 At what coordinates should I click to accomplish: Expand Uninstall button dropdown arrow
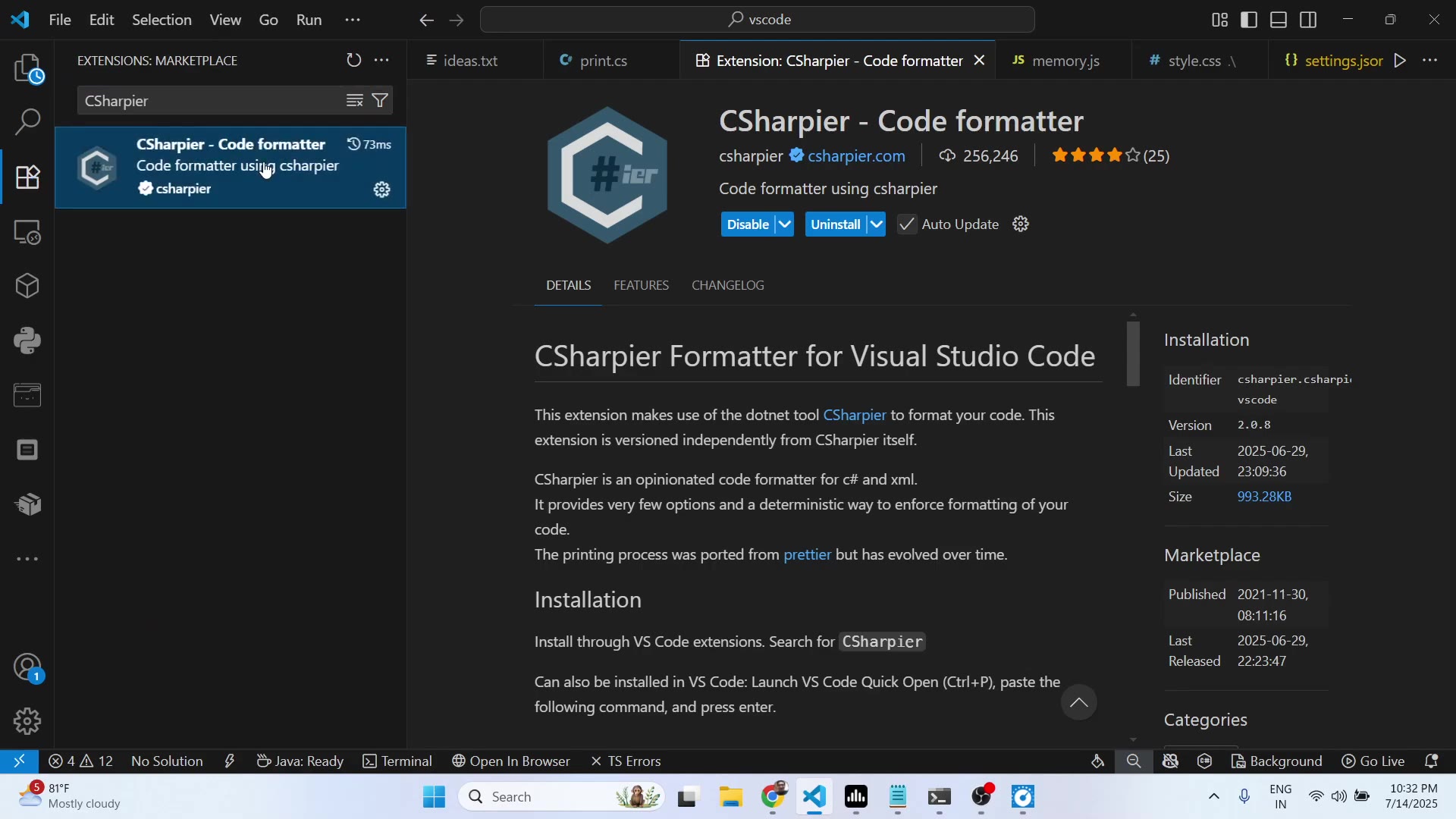877,224
